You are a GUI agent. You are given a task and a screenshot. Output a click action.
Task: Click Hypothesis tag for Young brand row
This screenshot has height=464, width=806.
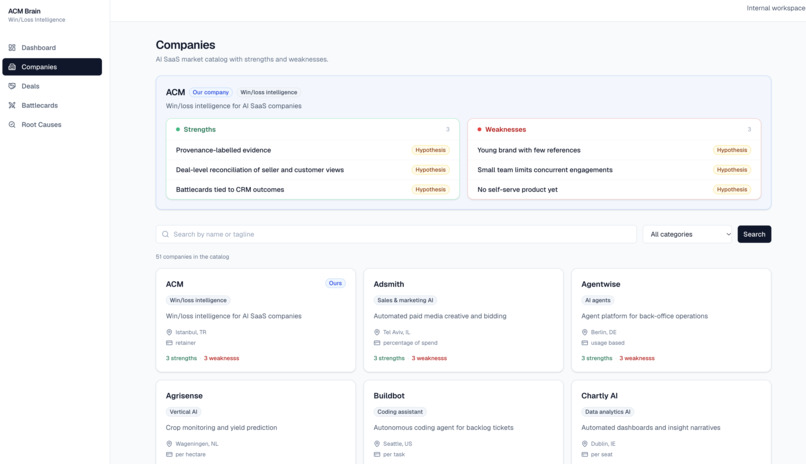point(732,150)
